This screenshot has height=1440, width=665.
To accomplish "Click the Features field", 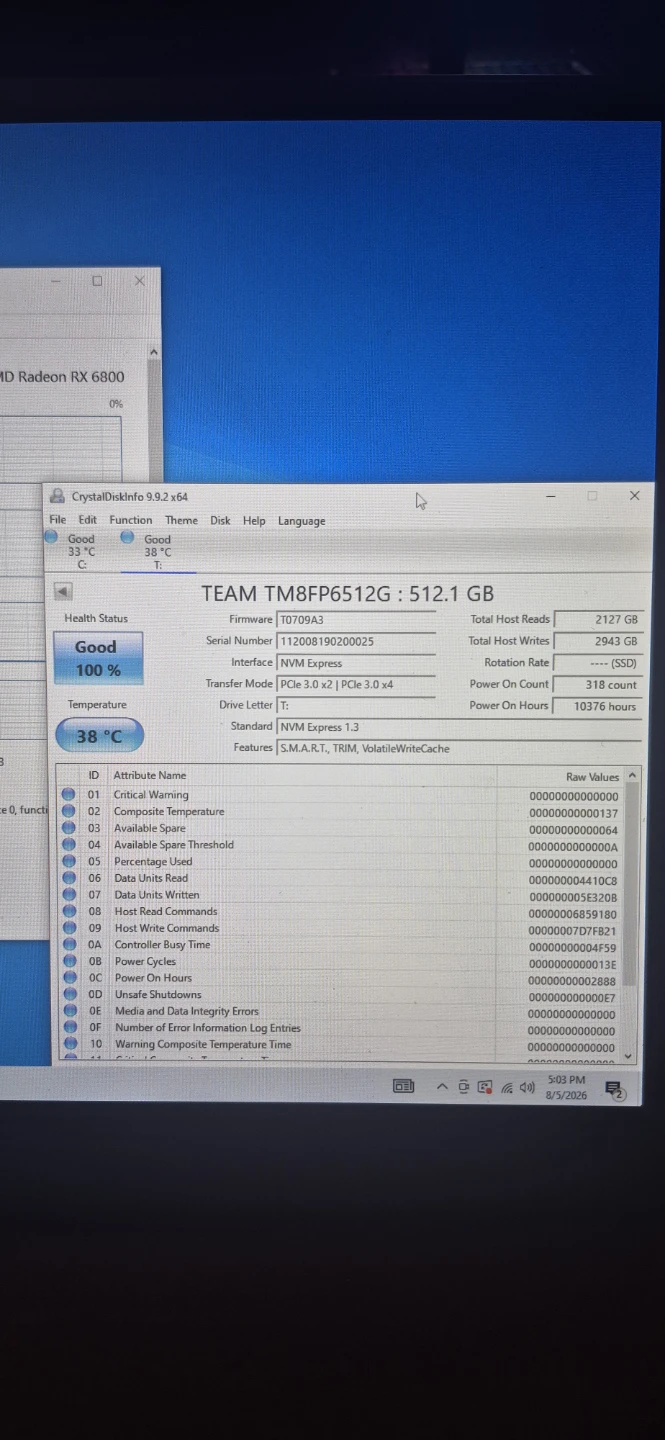I will 458,748.
